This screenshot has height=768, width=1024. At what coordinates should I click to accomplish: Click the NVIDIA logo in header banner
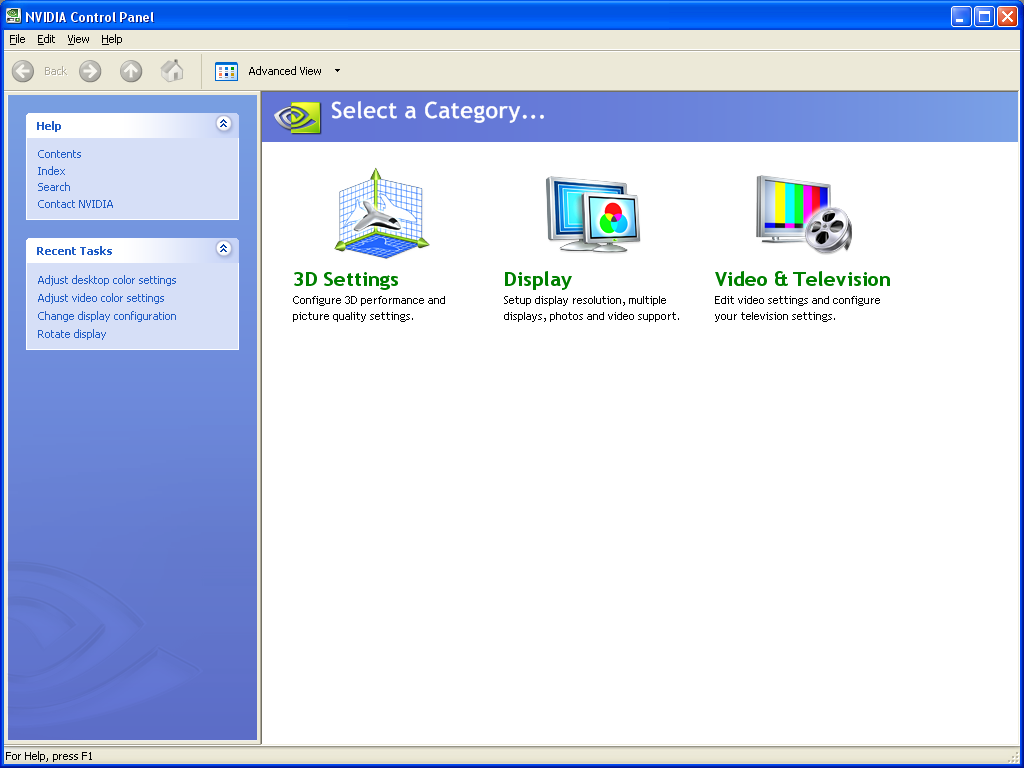click(297, 116)
